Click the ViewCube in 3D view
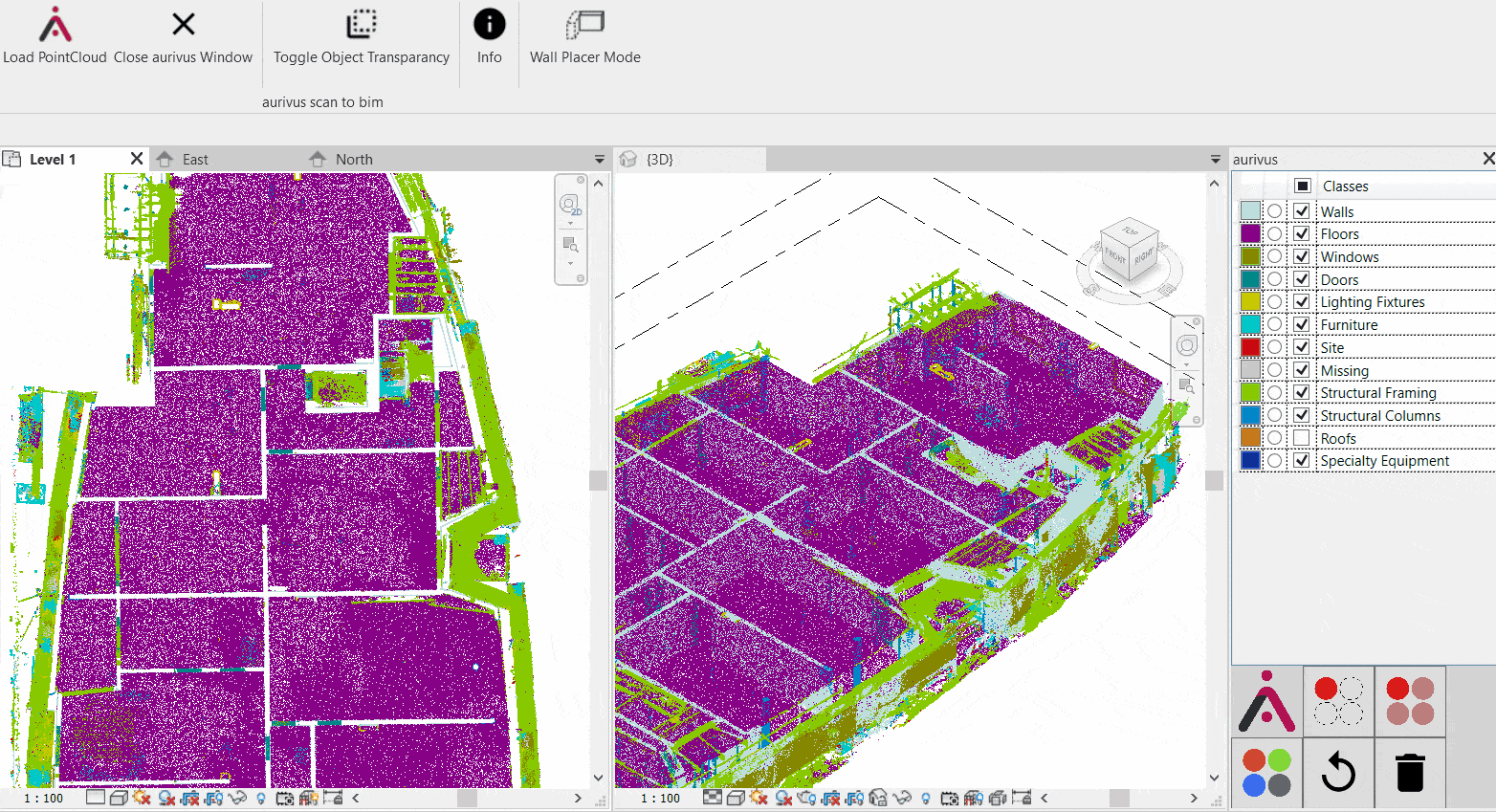Screen dimensions: 1496x812 point(1129,251)
